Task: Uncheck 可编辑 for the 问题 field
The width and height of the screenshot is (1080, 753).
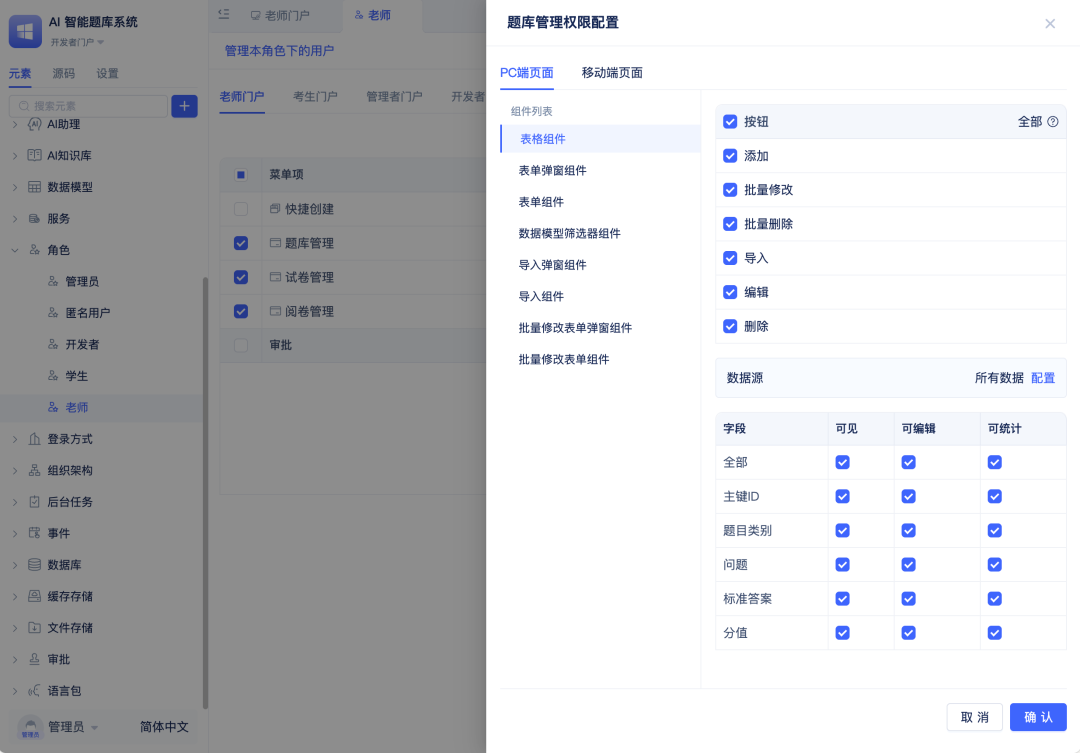Action: tap(908, 565)
